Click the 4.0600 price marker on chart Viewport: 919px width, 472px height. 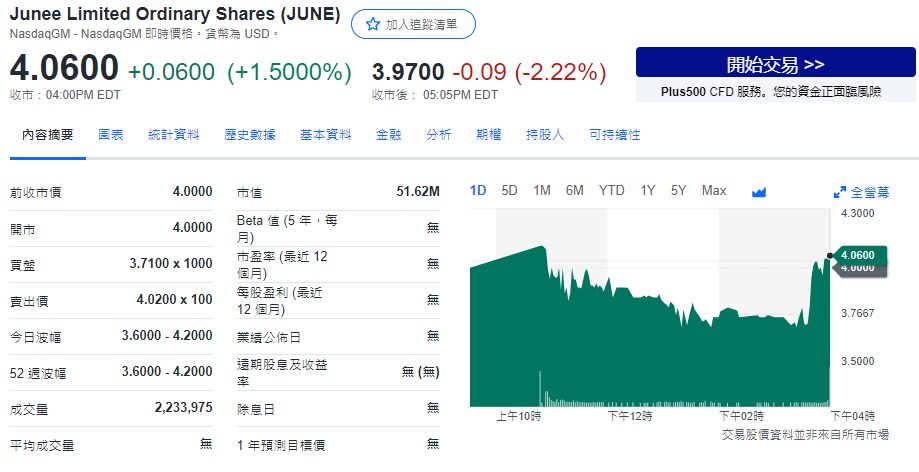point(858,255)
